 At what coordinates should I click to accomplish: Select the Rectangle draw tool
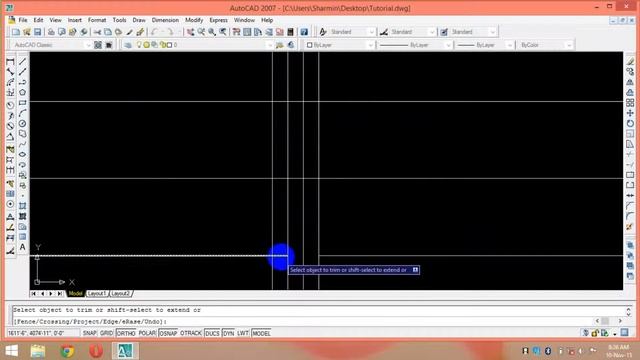tap(22, 103)
